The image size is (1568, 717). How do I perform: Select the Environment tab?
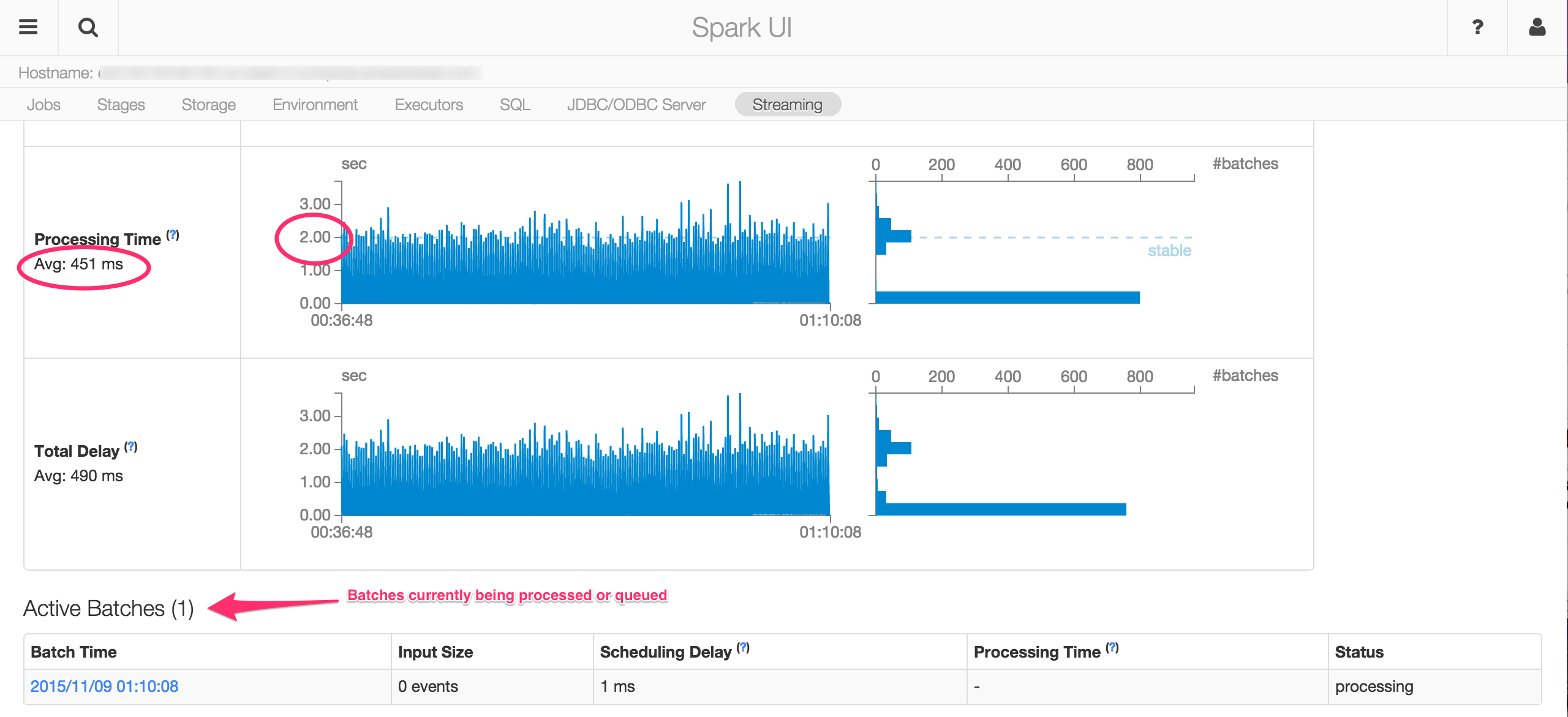(315, 105)
